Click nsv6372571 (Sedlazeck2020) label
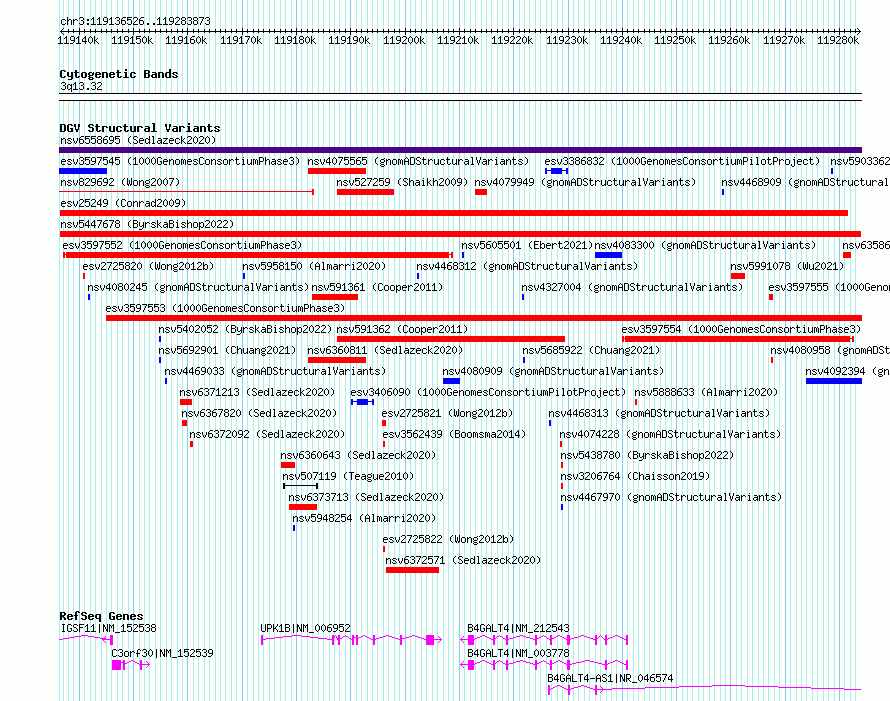The height and width of the screenshot is (701, 890). pyautogui.click(x=463, y=560)
